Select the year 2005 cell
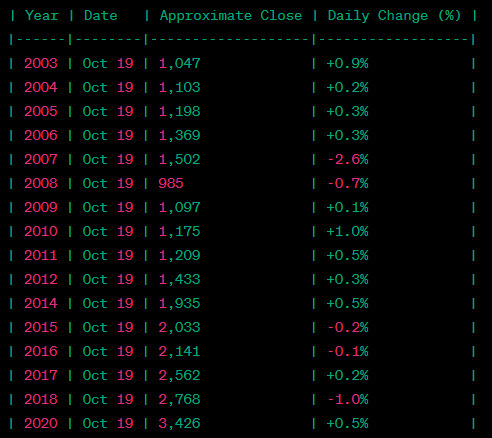The image size is (492, 438). click(x=41, y=111)
